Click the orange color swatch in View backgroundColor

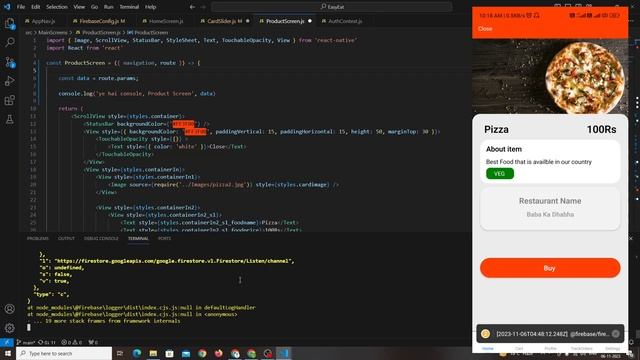coord(195,131)
